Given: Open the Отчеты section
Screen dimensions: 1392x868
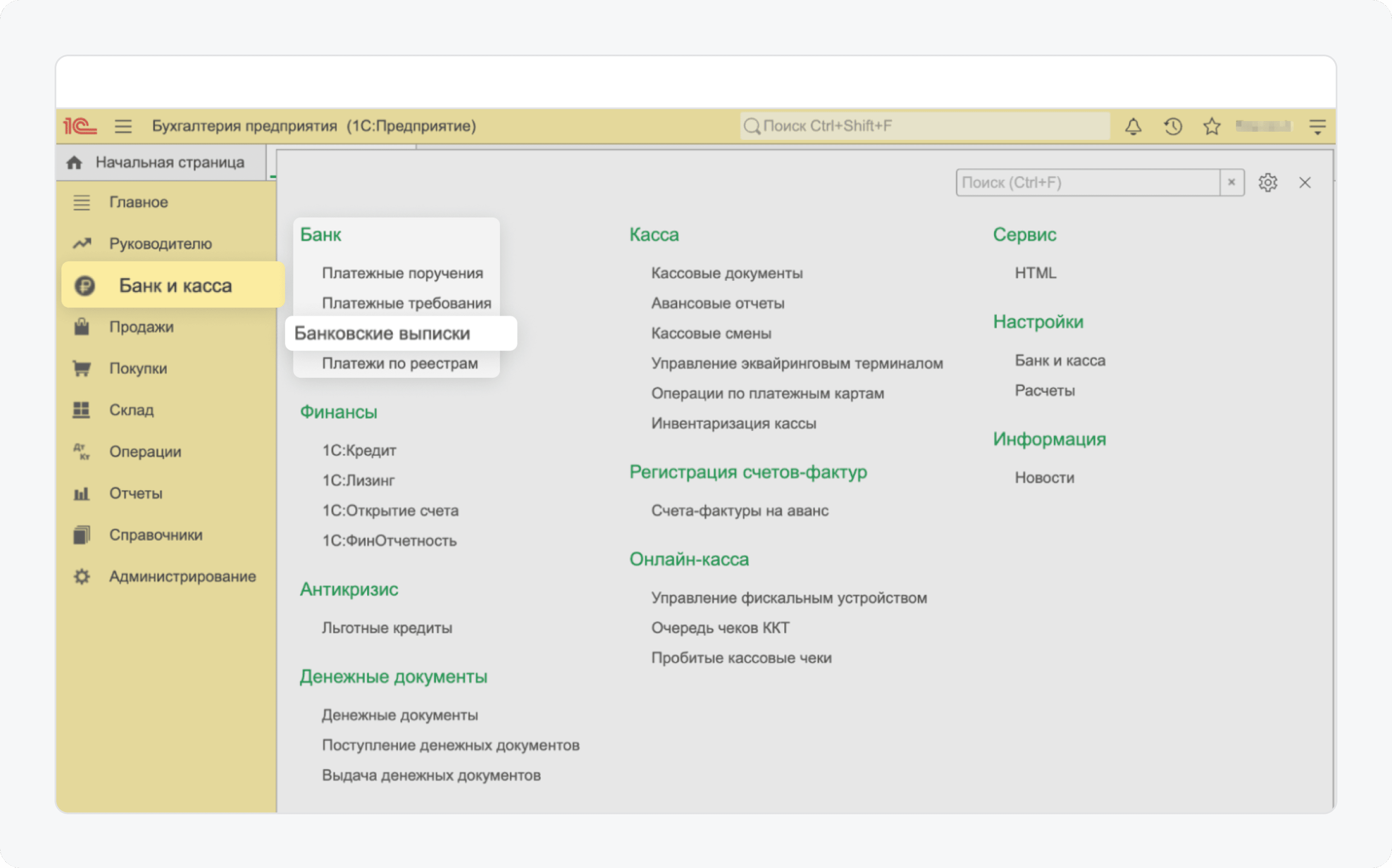Looking at the screenshot, I should 136,493.
